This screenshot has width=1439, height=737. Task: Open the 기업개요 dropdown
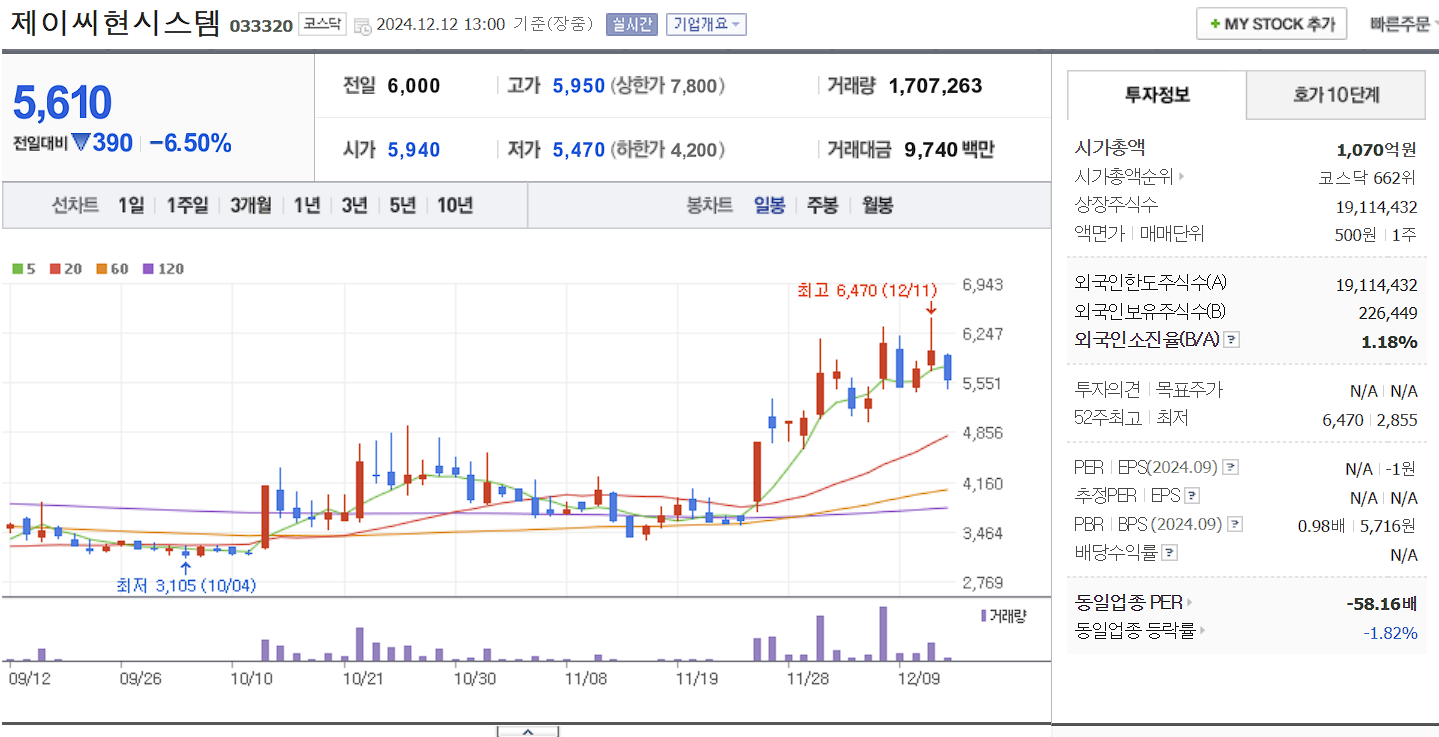(x=708, y=25)
